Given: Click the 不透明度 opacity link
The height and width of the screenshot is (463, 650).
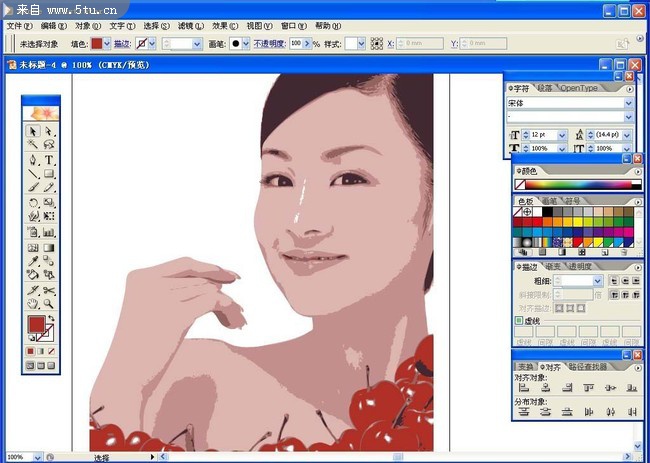Looking at the screenshot, I should pyautogui.click(x=268, y=44).
